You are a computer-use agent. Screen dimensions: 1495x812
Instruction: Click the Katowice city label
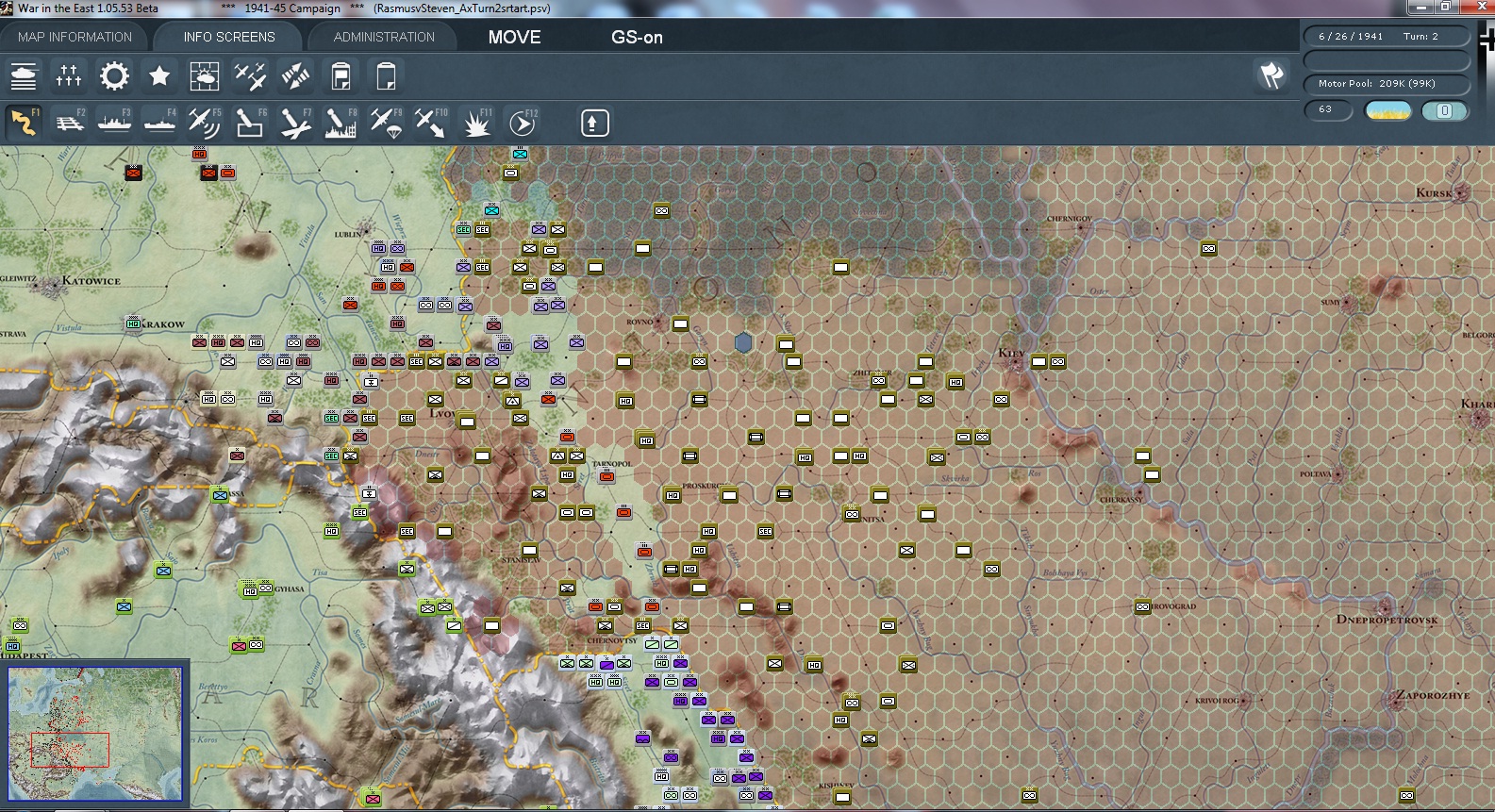[91, 281]
